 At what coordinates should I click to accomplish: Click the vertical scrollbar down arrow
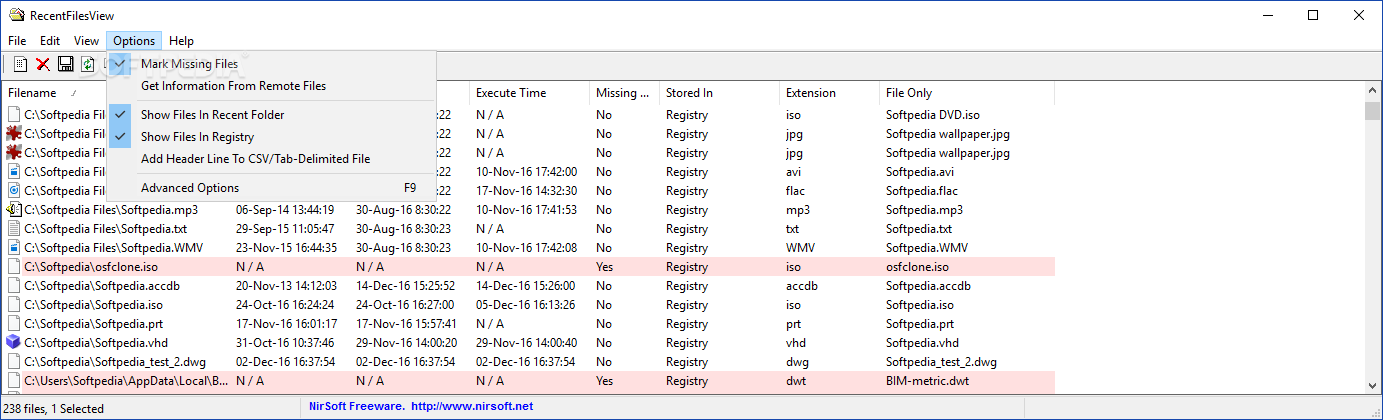[1372, 385]
